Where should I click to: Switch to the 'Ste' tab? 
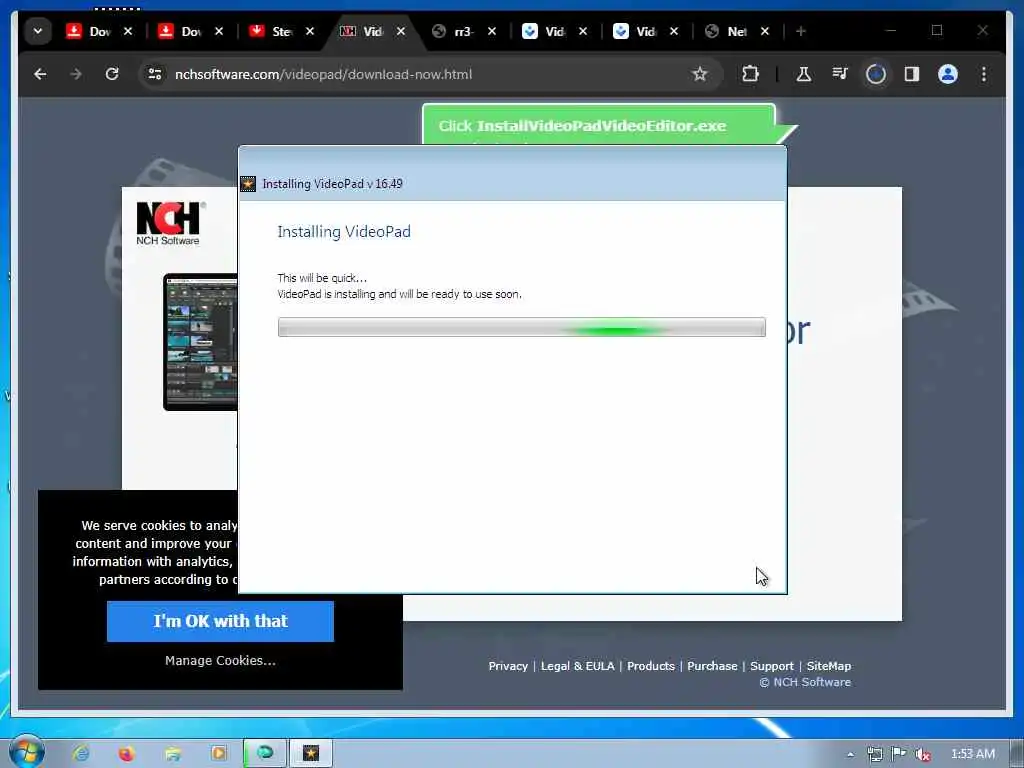(272, 31)
